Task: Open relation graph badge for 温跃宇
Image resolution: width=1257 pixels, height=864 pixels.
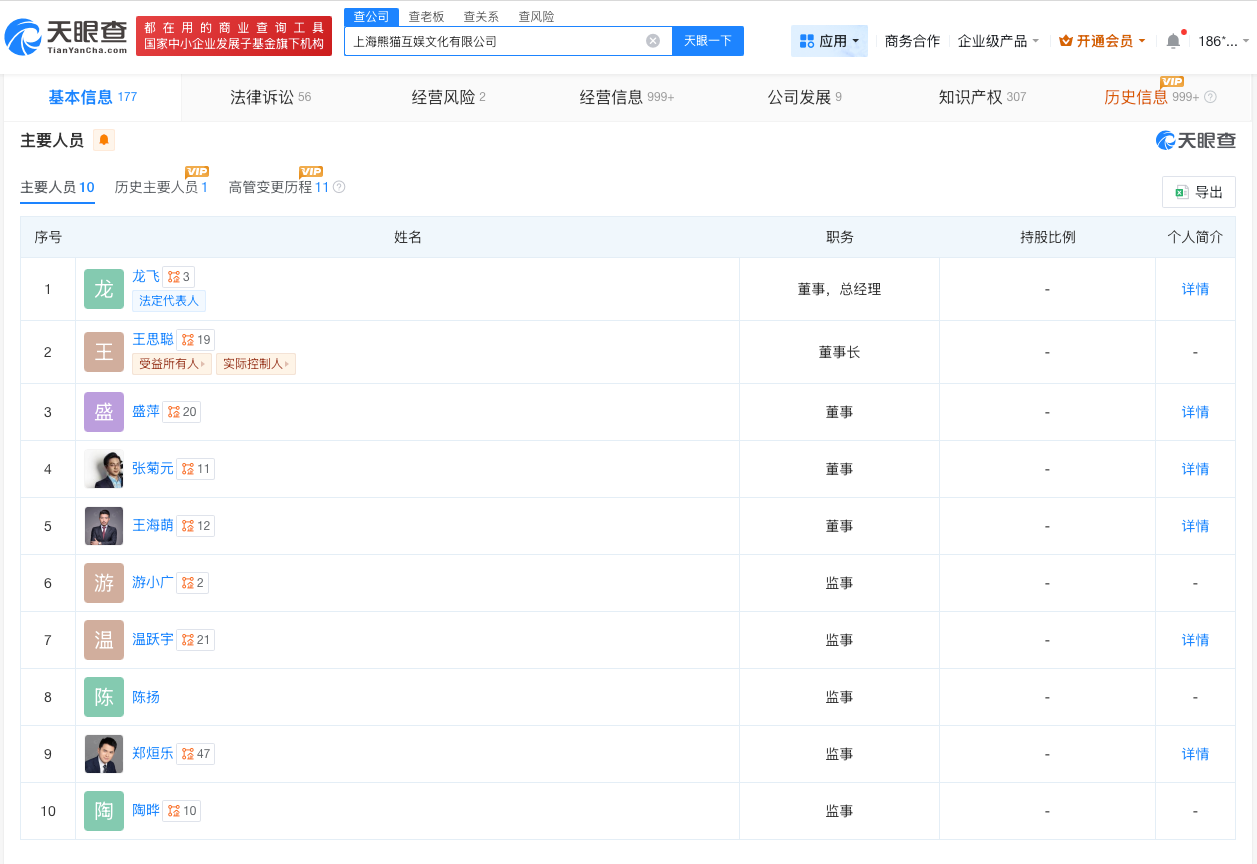Action: (x=196, y=639)
